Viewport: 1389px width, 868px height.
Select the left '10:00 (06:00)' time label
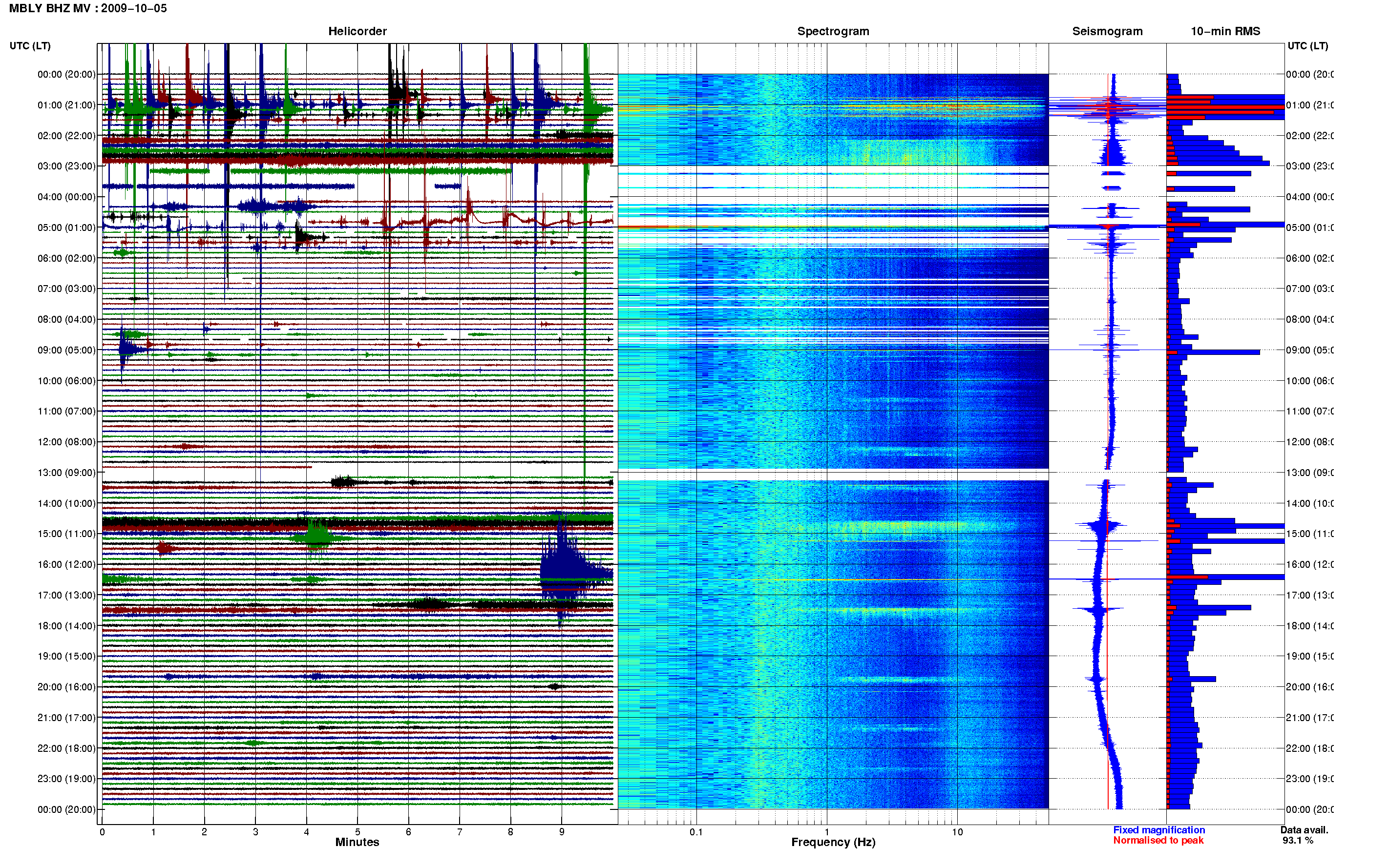66,381
